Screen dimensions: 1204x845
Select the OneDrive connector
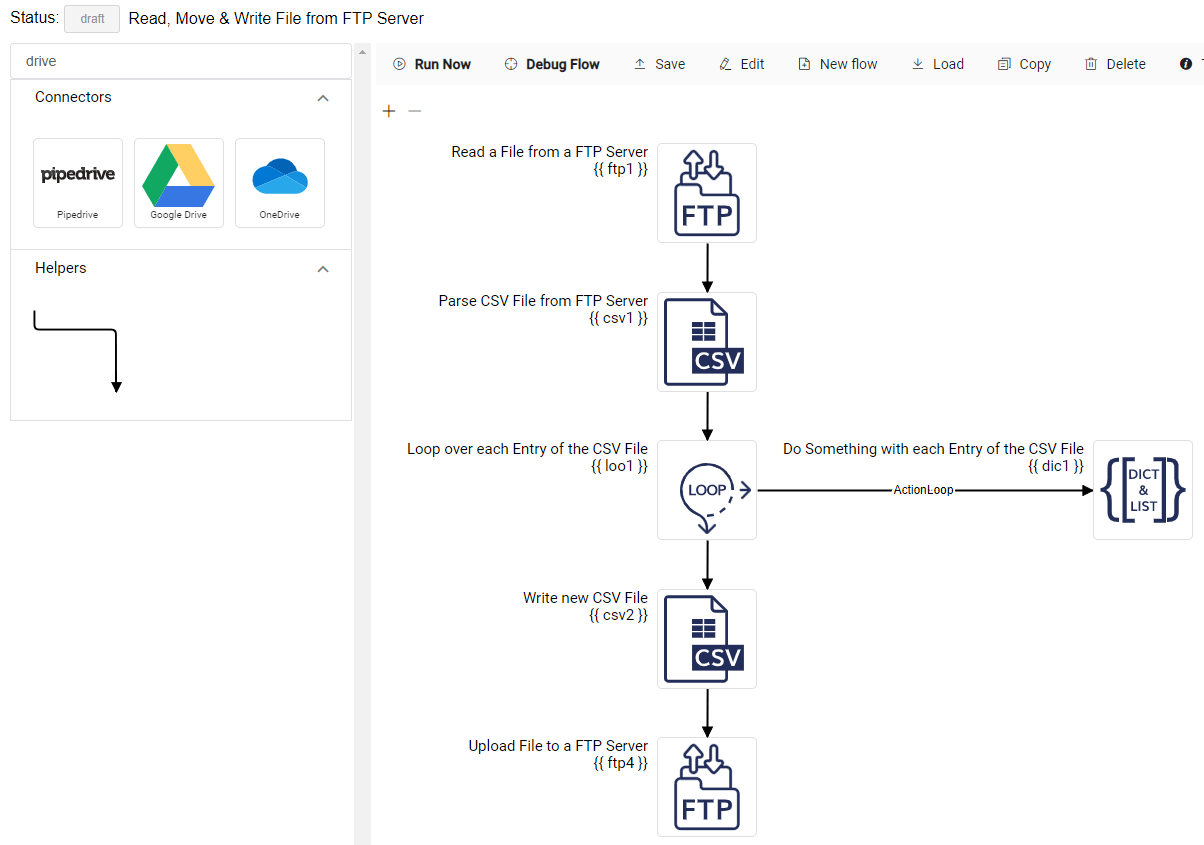pos(280,183)
